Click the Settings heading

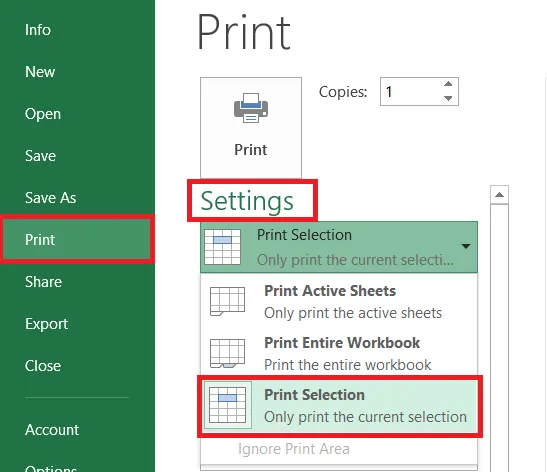tap(247, 201)
